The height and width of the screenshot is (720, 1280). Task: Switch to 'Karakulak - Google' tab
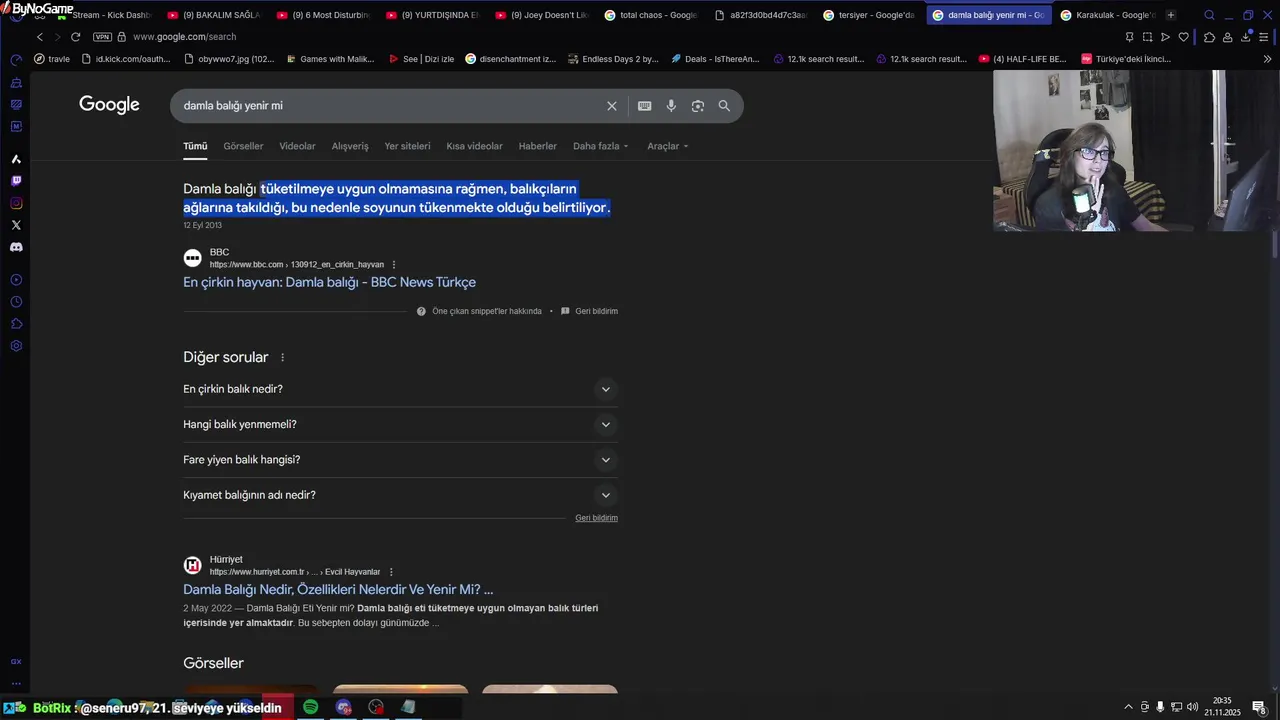click(x=1106, y=15)
